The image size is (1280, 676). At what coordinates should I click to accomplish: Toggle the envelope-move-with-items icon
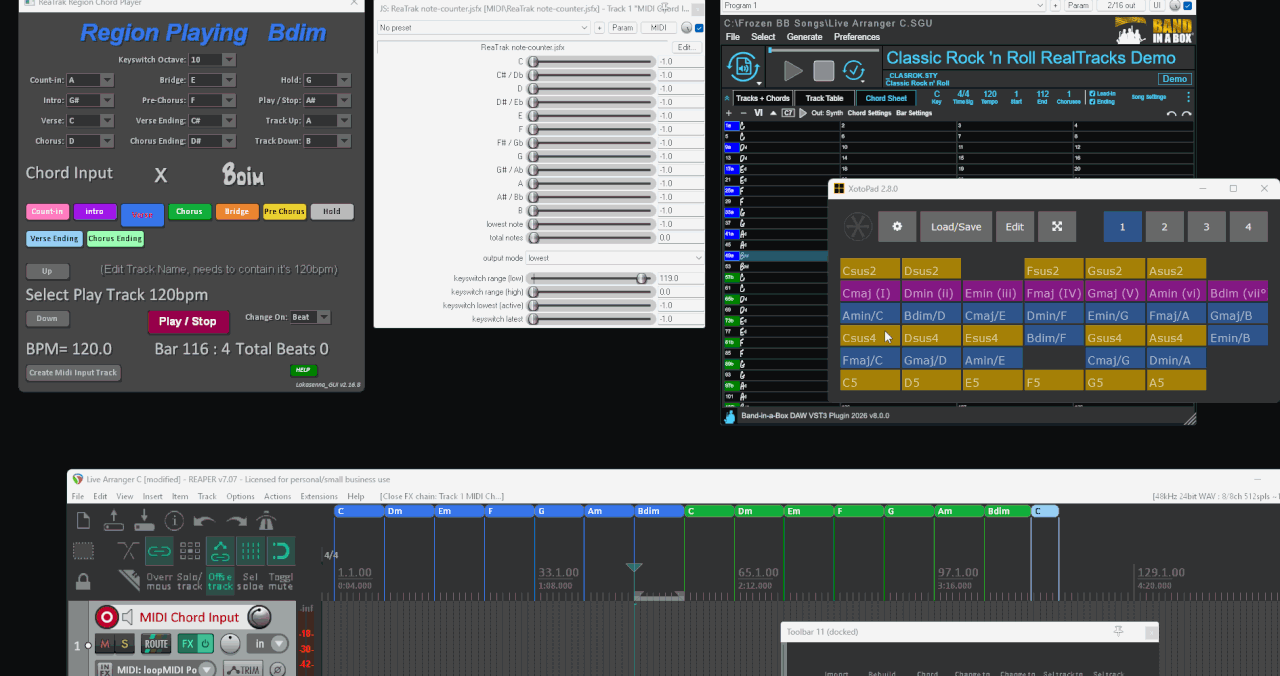pos(220,550)
